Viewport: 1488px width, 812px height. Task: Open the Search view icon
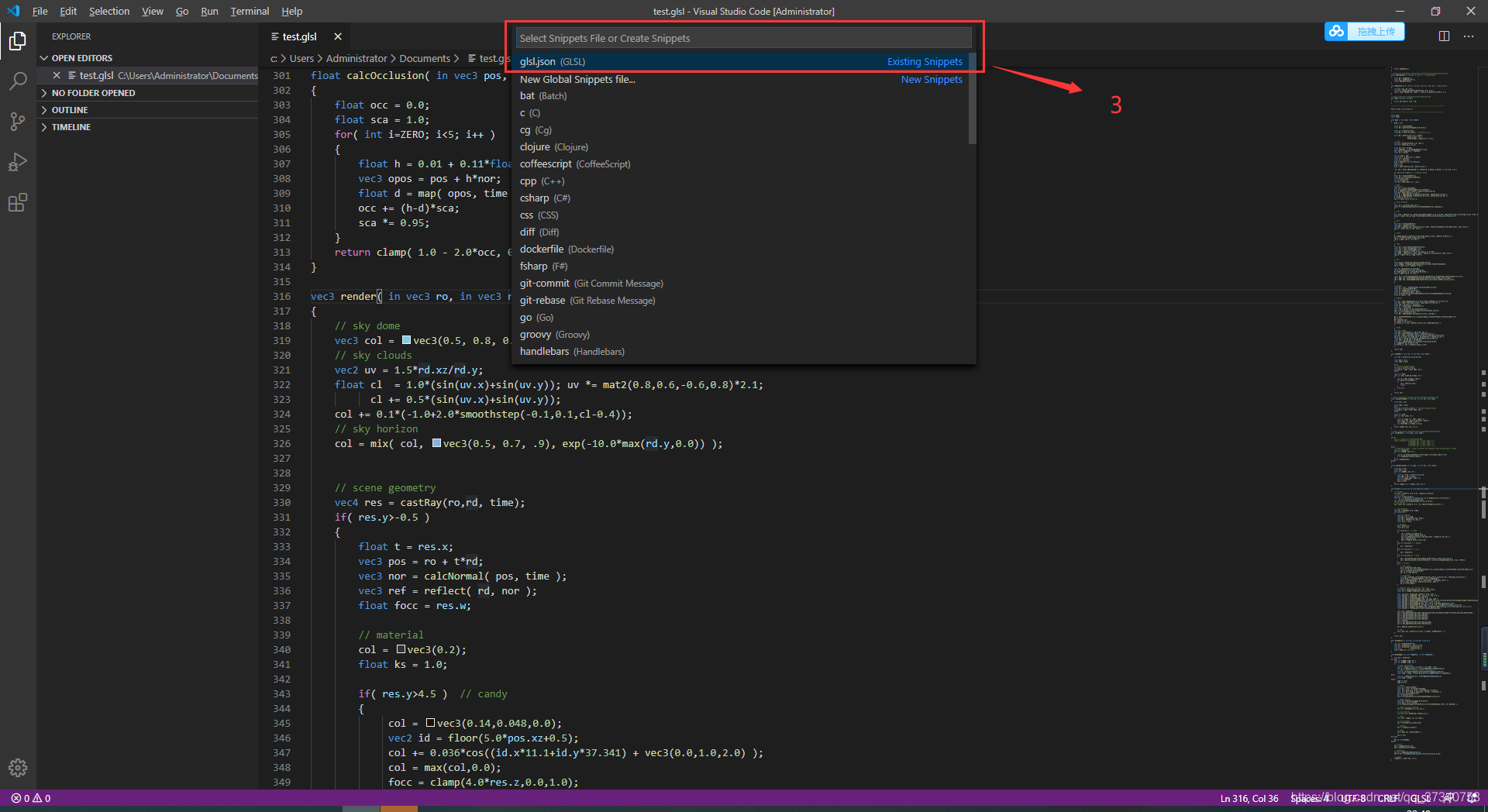[x=17, y=81]
